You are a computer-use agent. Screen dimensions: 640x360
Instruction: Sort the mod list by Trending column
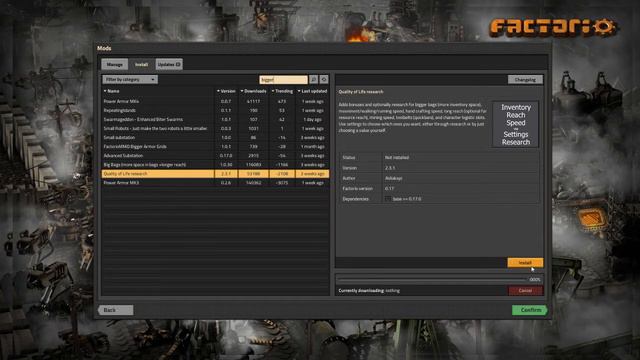click(282, 91)
